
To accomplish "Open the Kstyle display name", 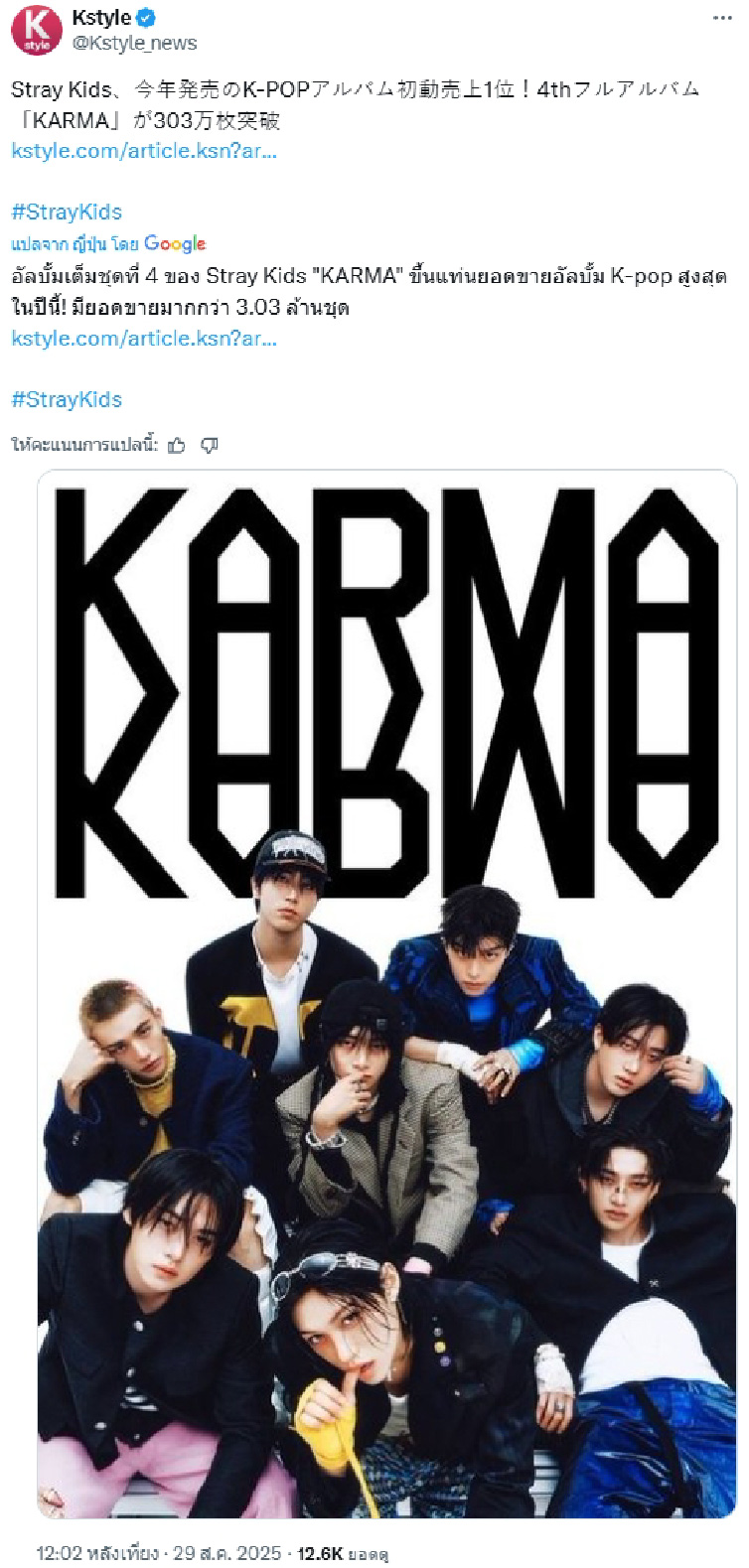I will 101,18.
